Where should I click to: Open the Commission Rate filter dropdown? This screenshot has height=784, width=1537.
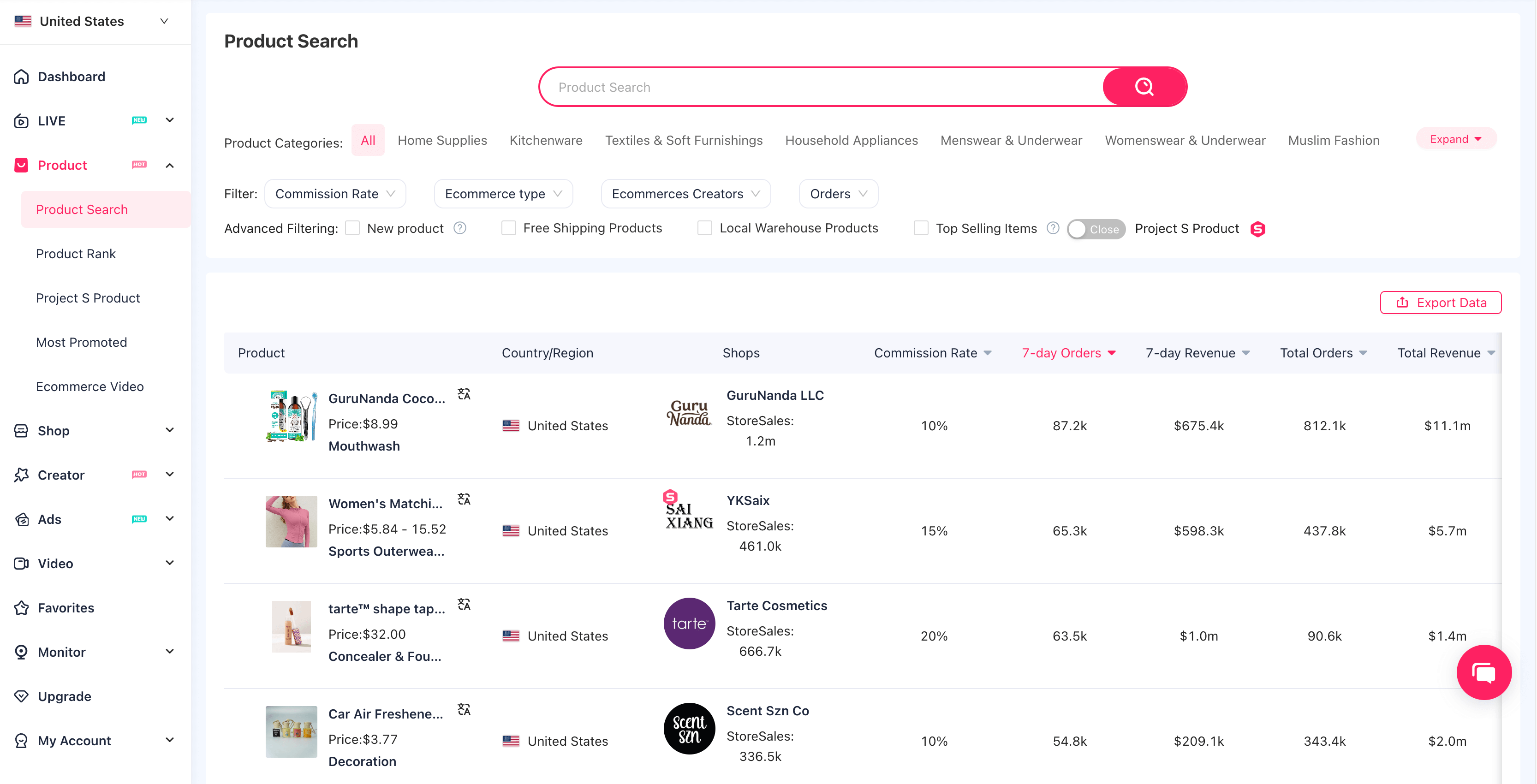tap(335, 194)
